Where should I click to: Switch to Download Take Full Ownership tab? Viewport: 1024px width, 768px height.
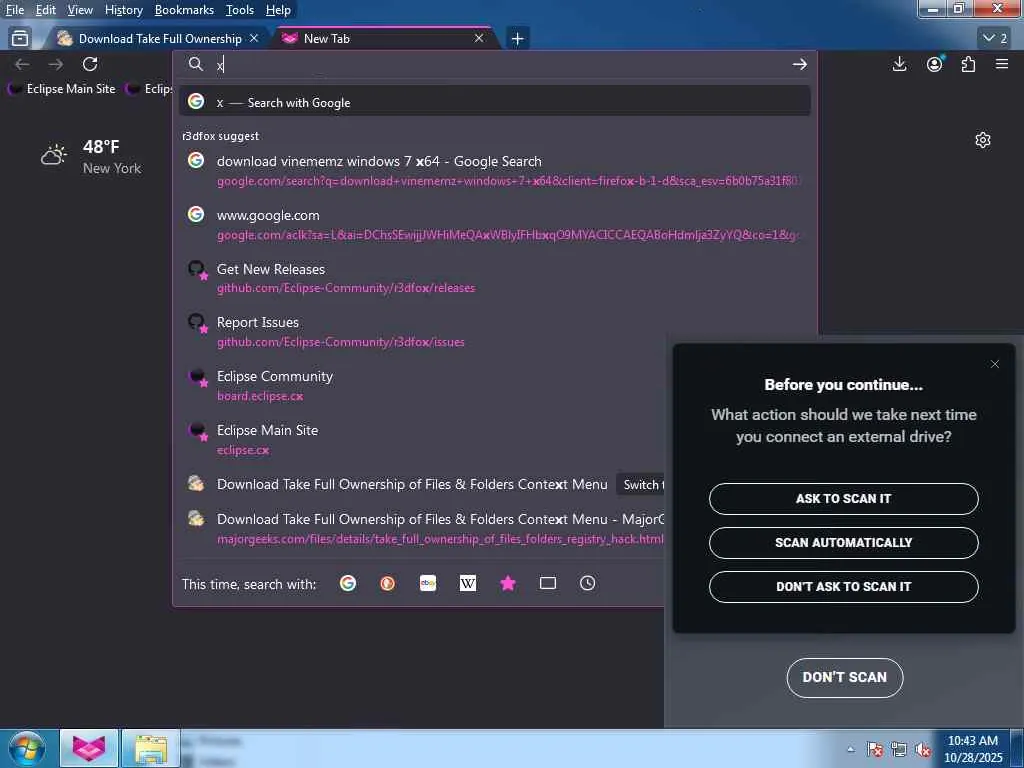(157, 39)
